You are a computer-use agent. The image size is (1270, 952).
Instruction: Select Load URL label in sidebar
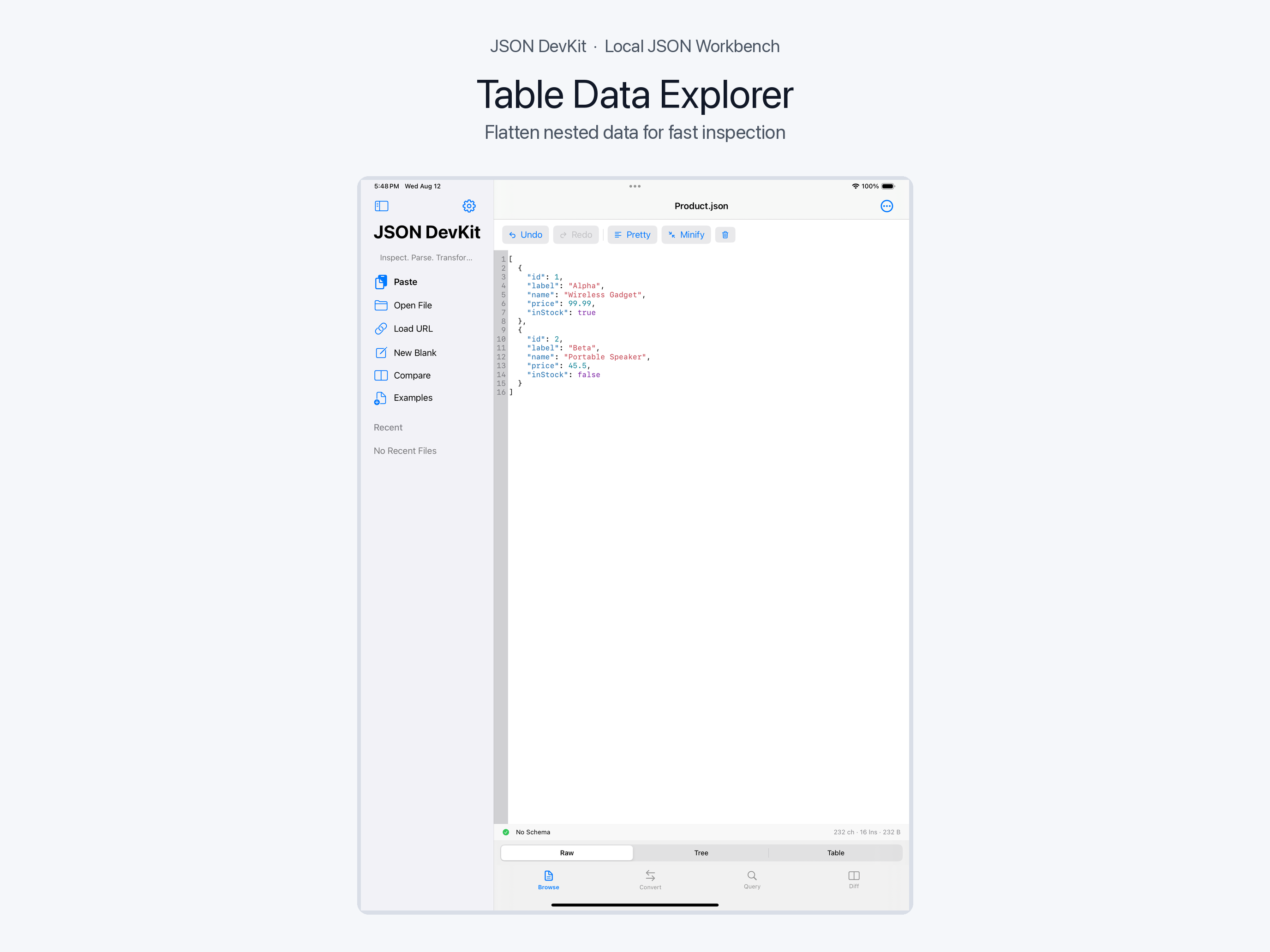pyautogui.click(x=413, y=329)
